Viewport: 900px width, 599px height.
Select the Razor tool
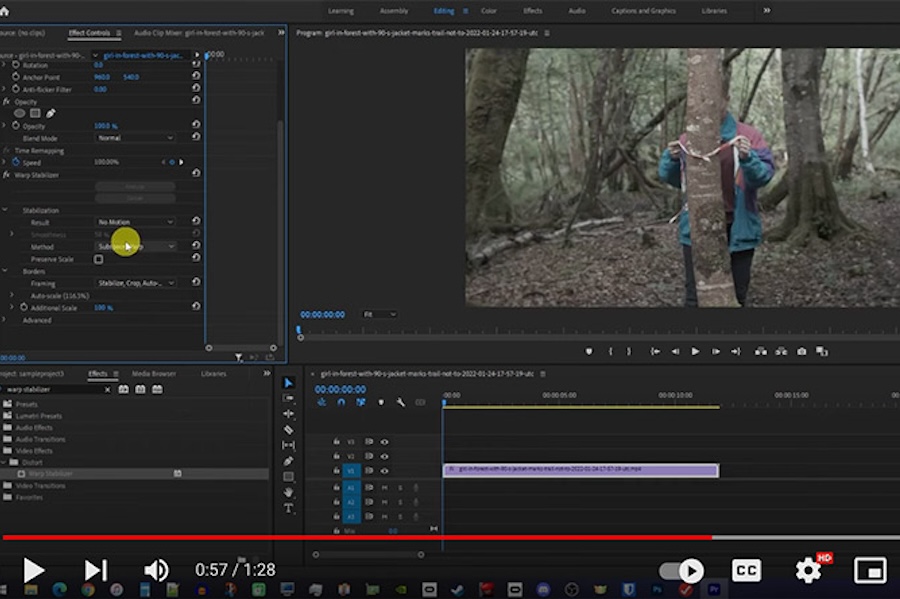pos(289,429)
